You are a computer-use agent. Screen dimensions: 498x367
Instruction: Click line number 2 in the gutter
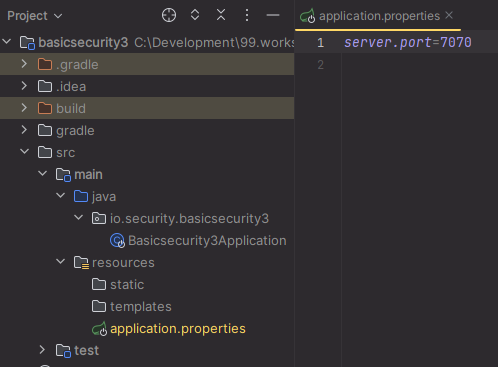(320, 65)
